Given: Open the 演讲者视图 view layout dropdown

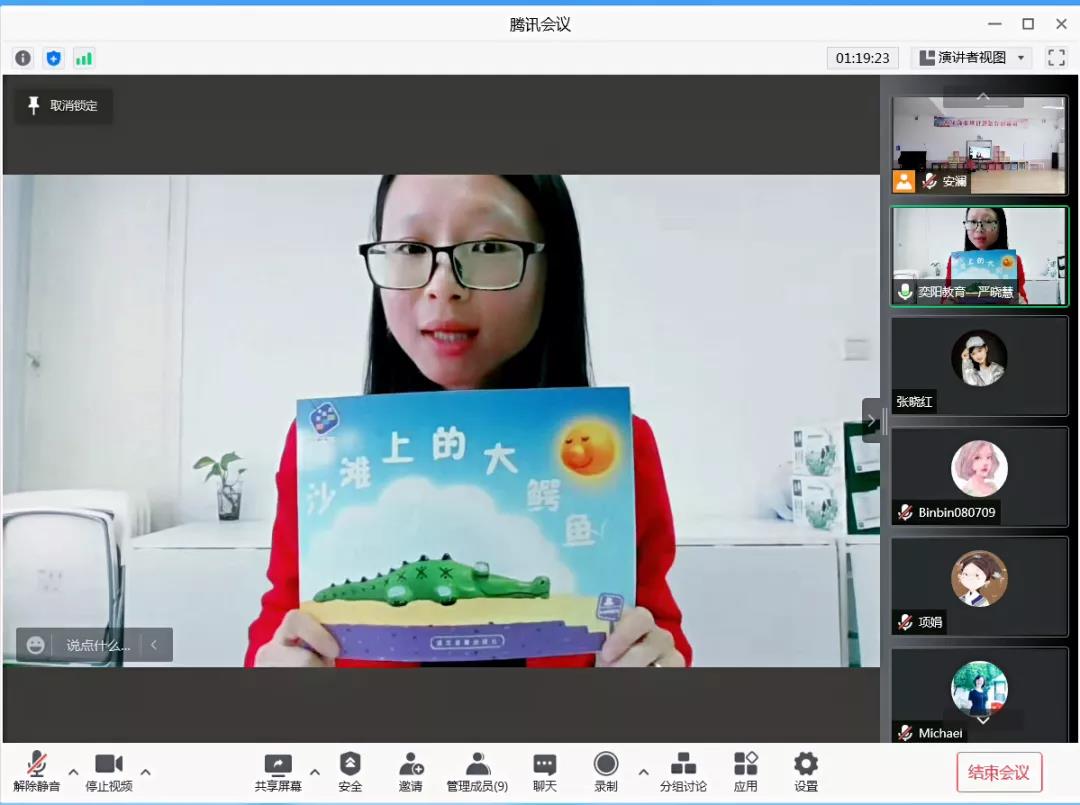Looking at the screenshot, I should click(x=972, y=57).
